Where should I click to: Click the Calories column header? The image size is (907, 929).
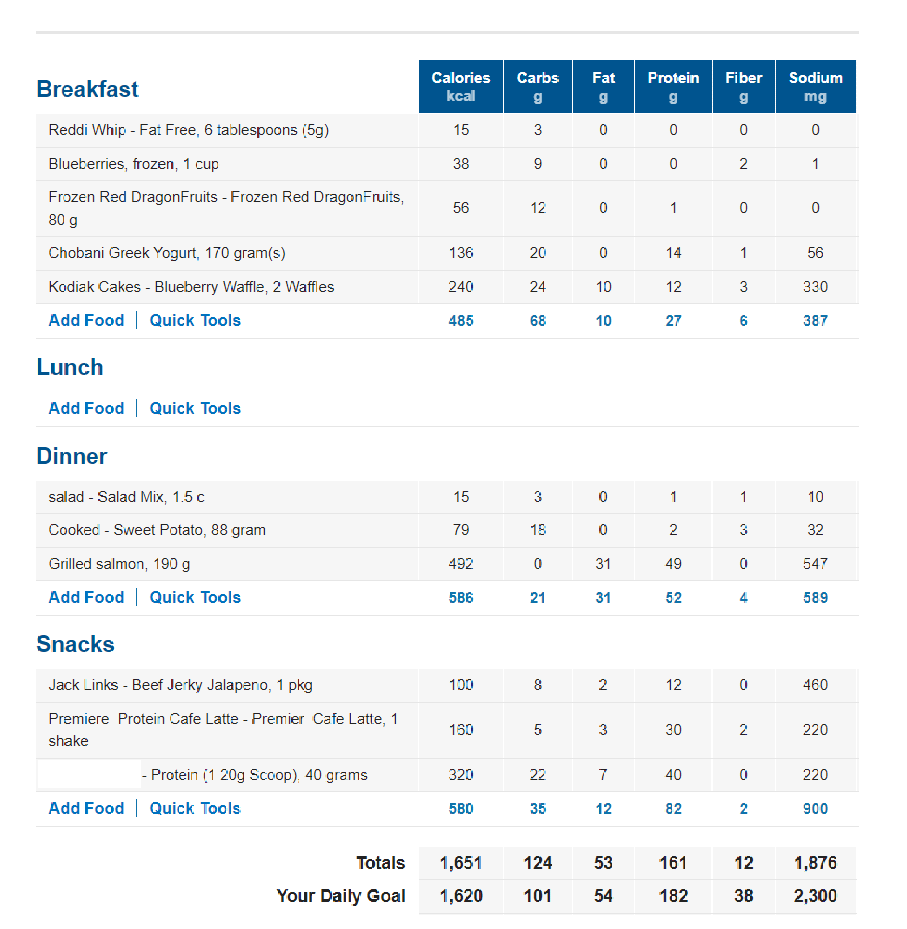point(461,87)
